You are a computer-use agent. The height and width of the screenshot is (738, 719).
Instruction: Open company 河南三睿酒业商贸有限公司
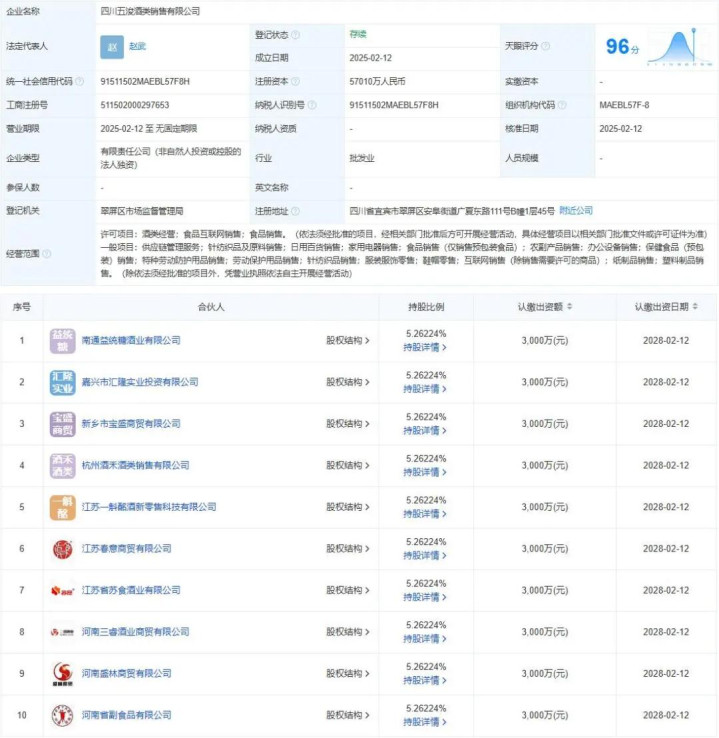point(136,632)
